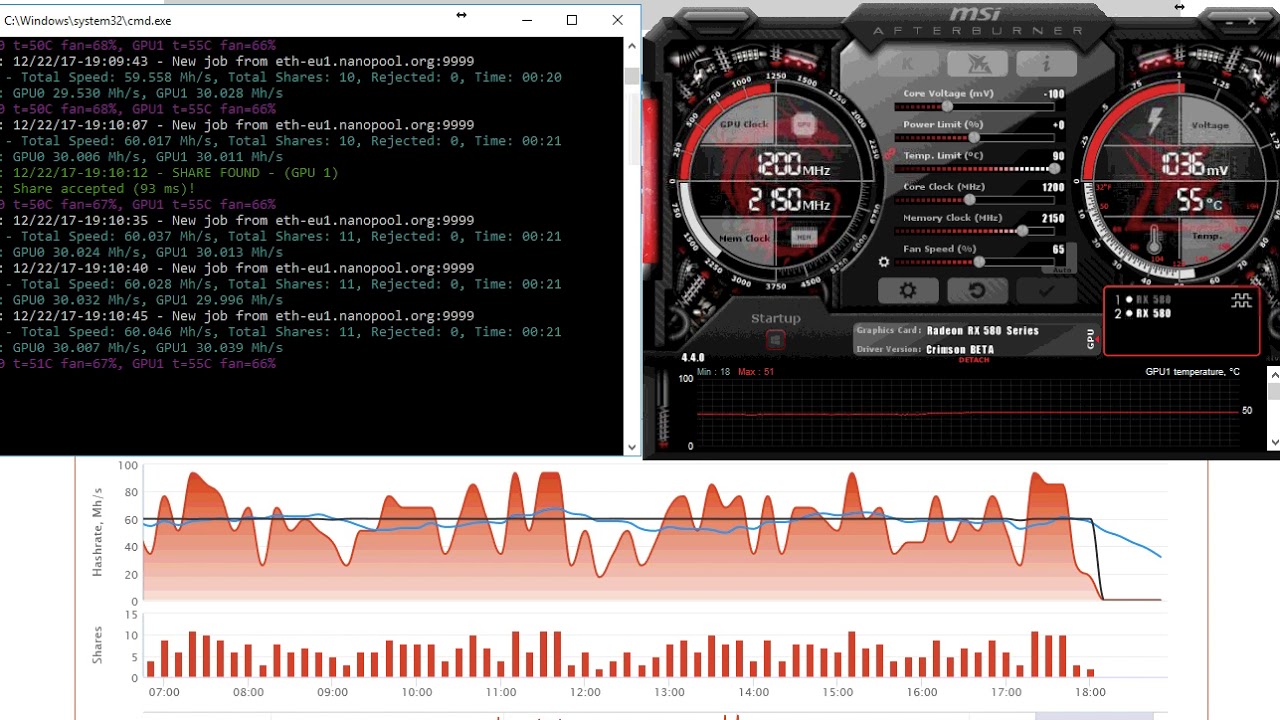Viewport: 1280px width, 720px height.
Task: Click cmd window scrollbar up arrow
Action: pyautogui.click(x=631, y=45)
